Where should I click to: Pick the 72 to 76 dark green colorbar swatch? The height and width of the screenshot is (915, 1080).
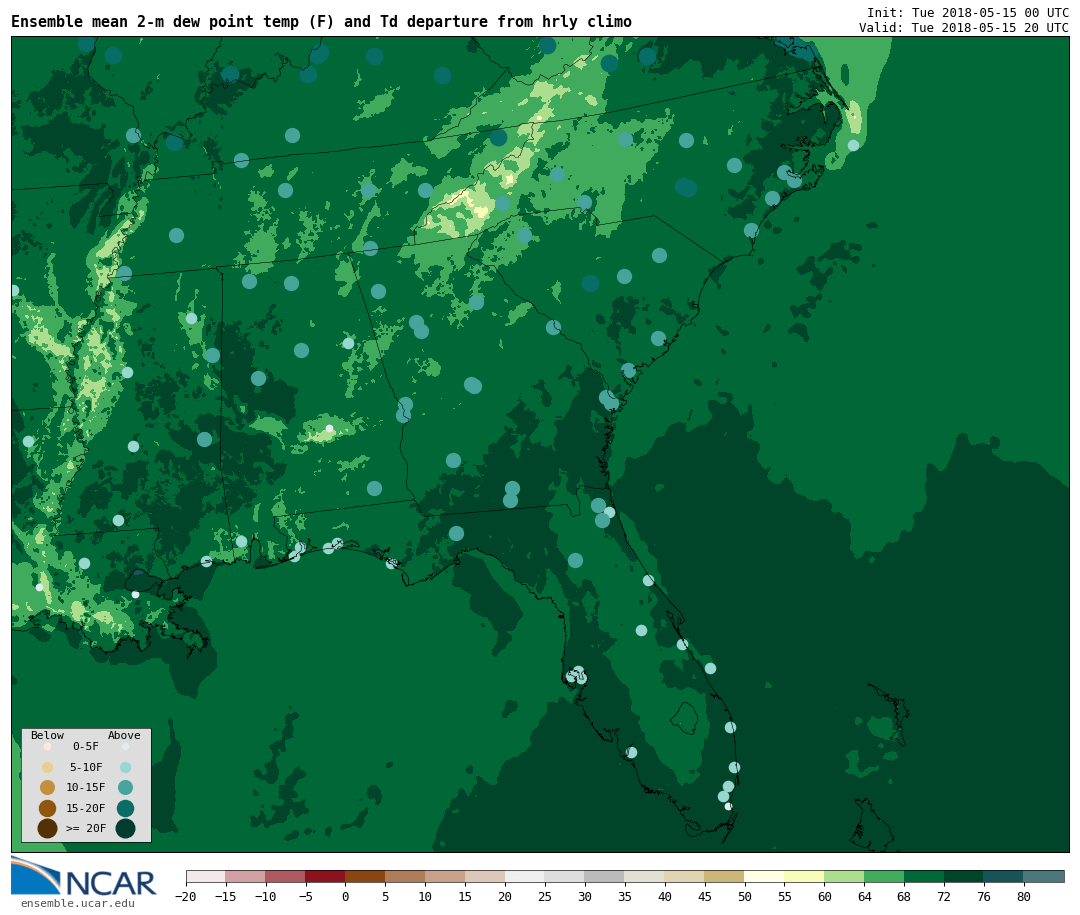[x=965, y=876]
